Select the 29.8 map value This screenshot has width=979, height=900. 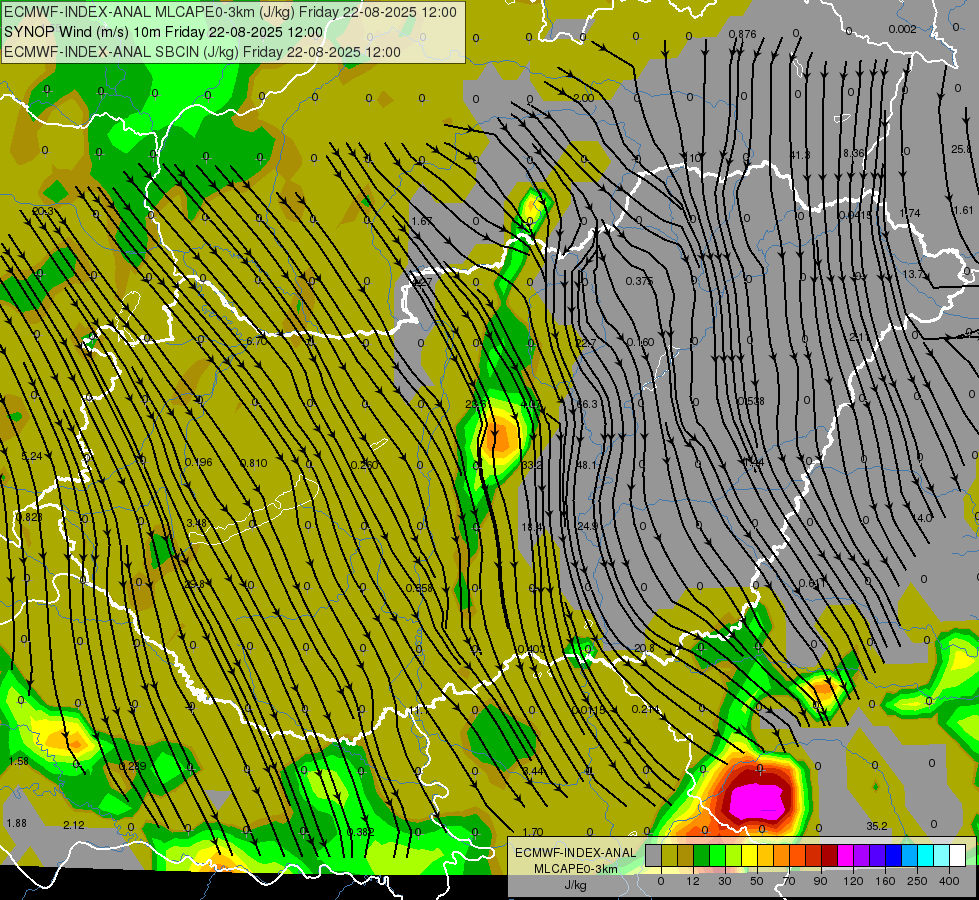(x=194, y=585)
